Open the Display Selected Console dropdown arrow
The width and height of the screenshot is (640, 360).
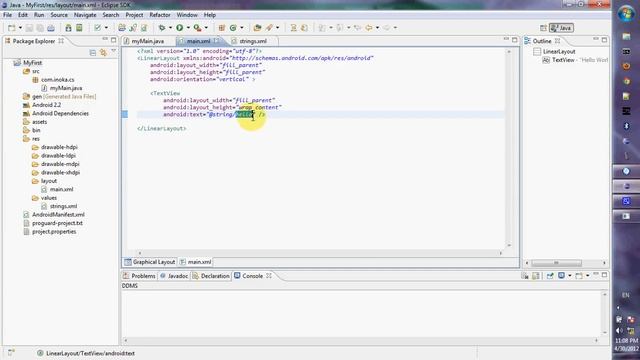(x=570, y=276)
